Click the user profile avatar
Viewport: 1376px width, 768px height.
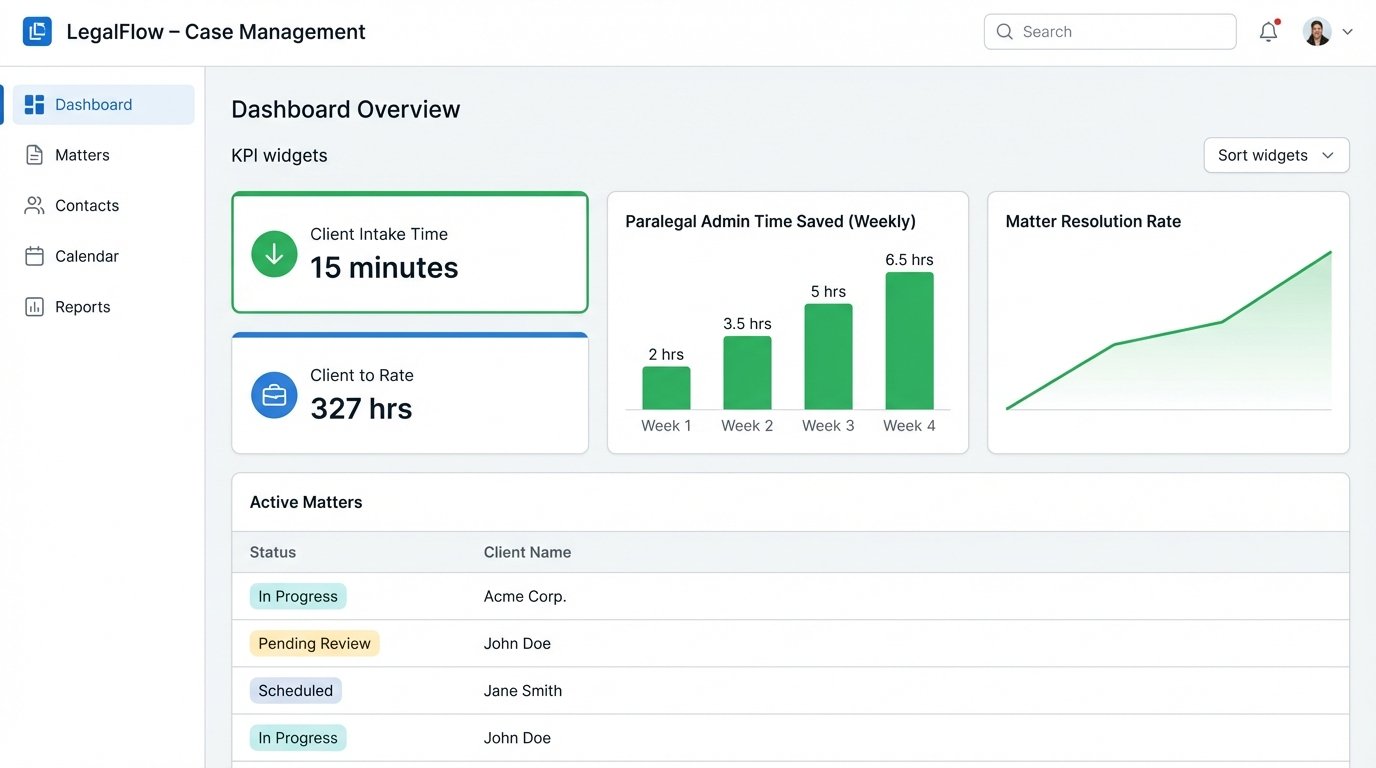tap(1317, 32)
